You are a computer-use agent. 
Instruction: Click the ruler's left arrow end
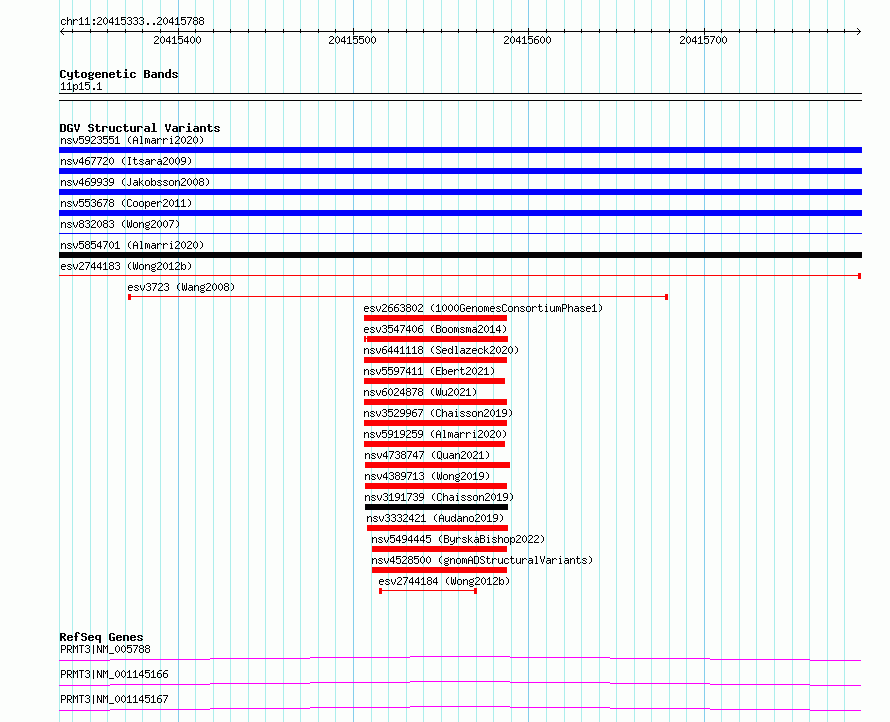coord(62,32)
